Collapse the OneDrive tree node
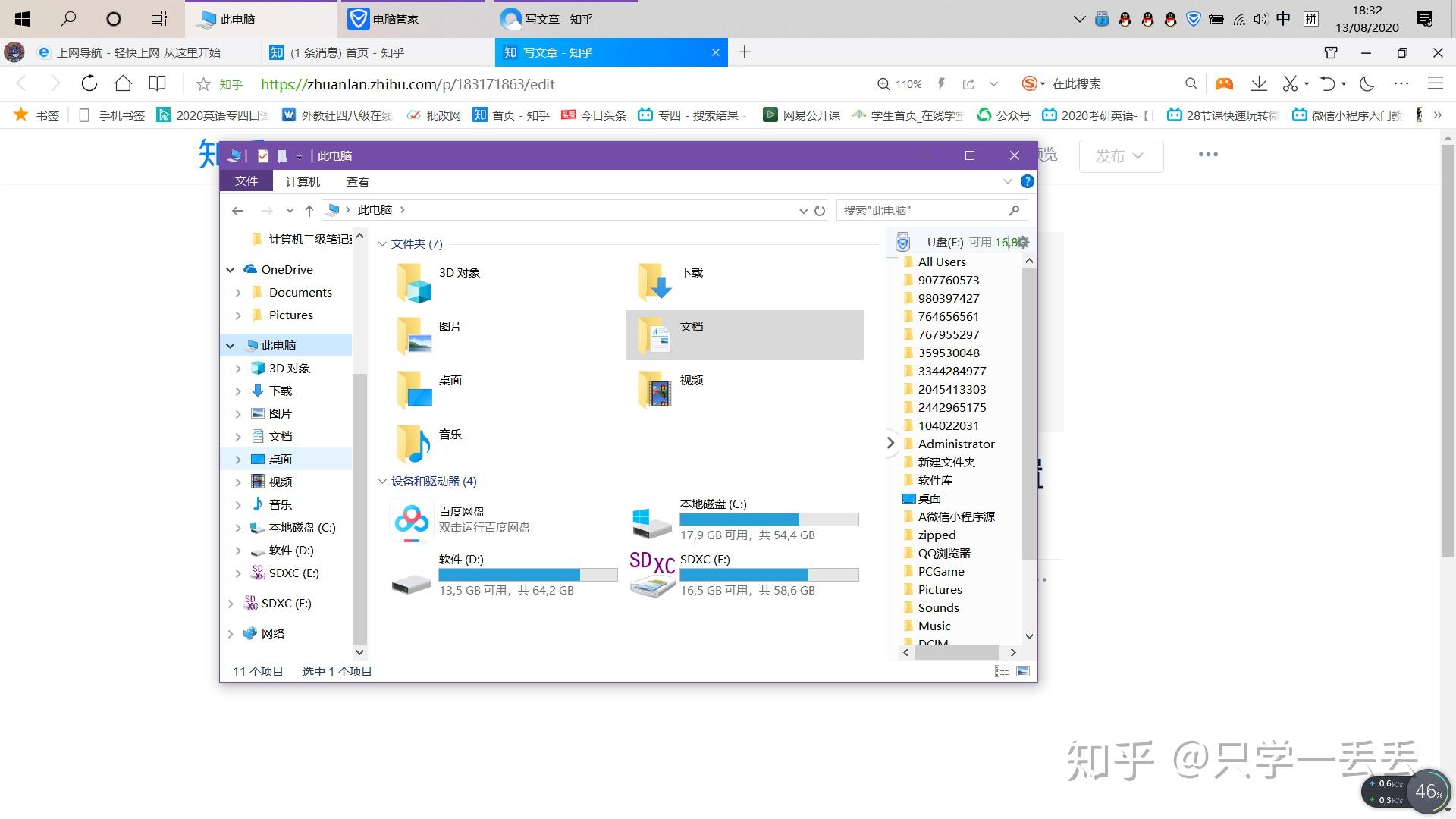The width and height of the screenshot is (1456, 819). (x=231, y=270)
